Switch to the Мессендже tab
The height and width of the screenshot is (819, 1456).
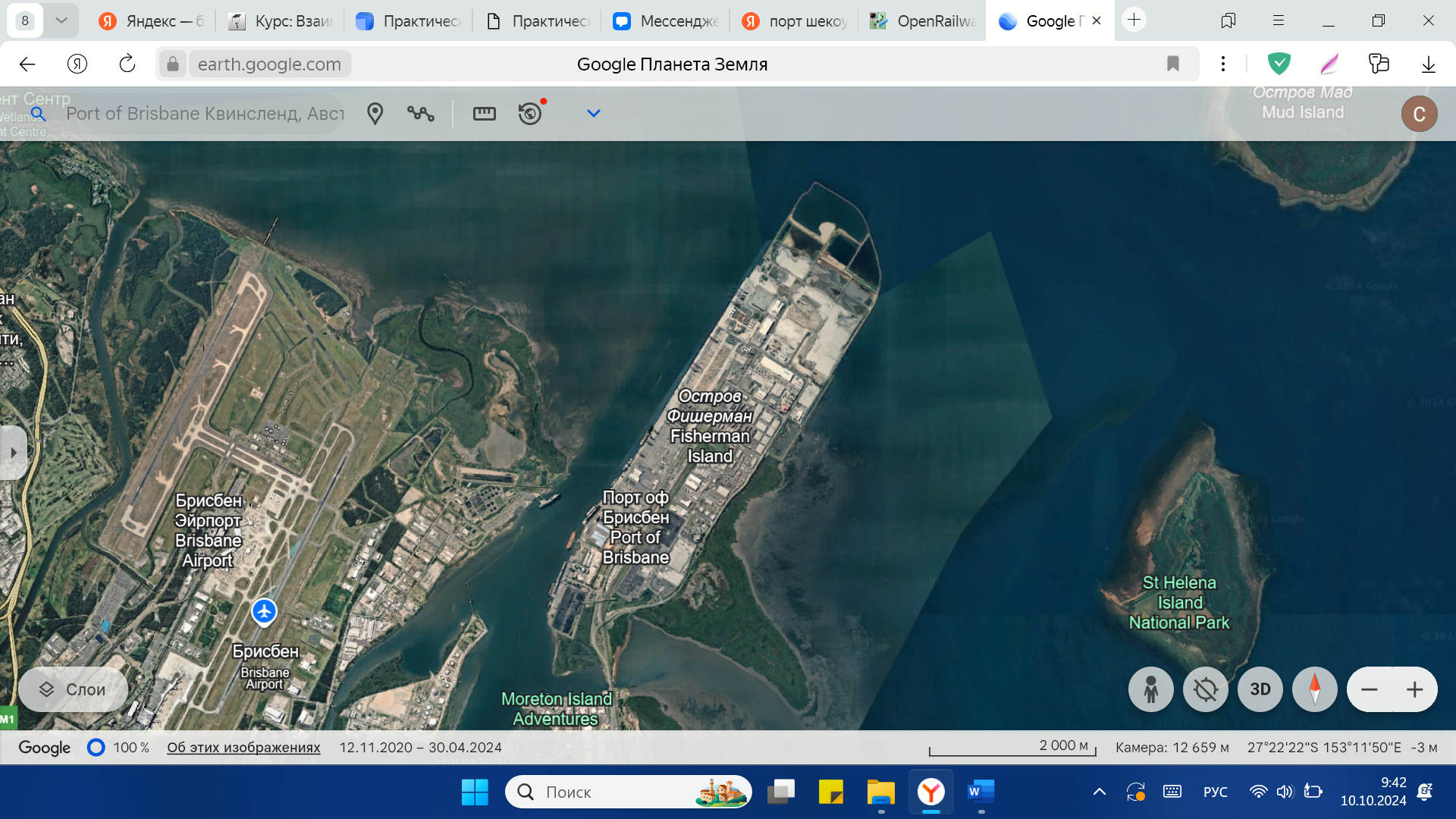666,21
